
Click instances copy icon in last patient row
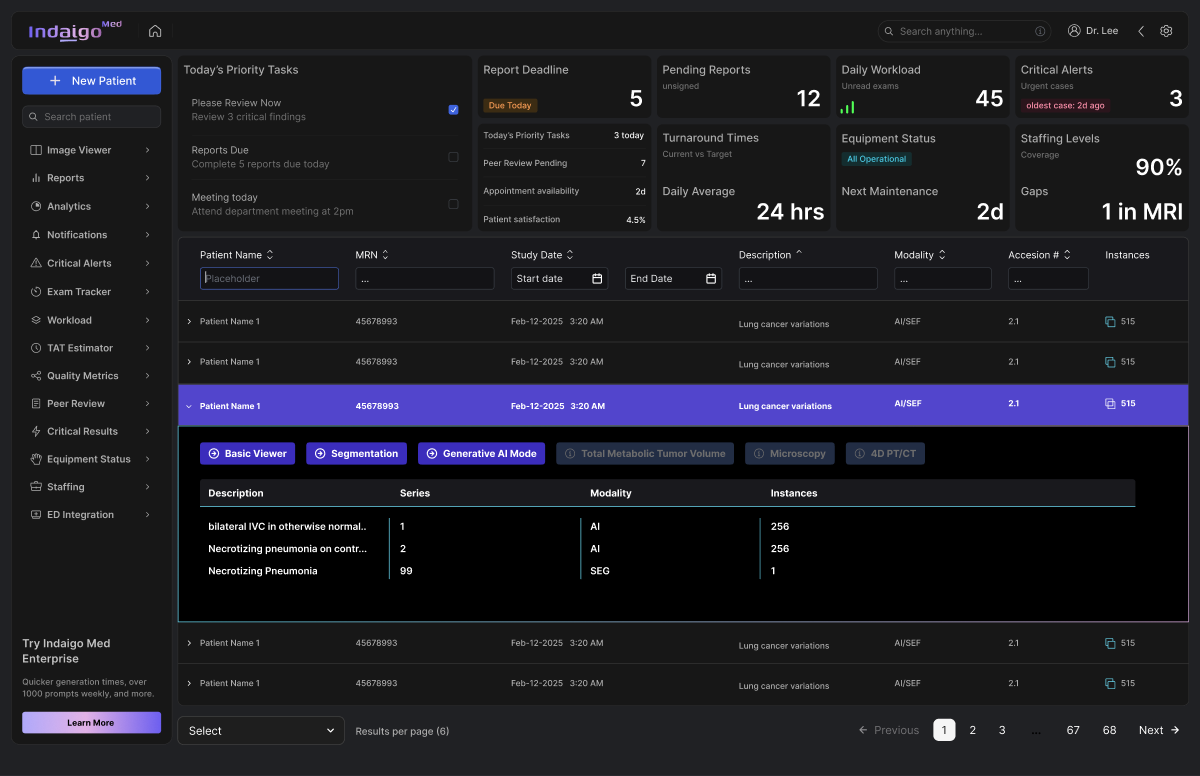pos(1110,684)
